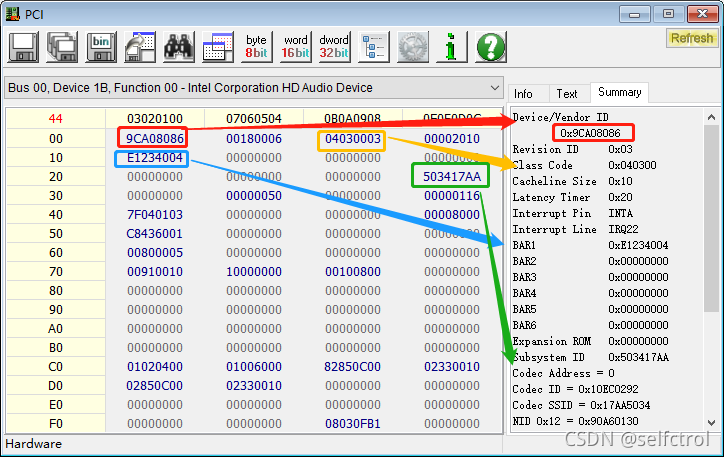Click the Cacheline Size summary line

click(573, 181)
